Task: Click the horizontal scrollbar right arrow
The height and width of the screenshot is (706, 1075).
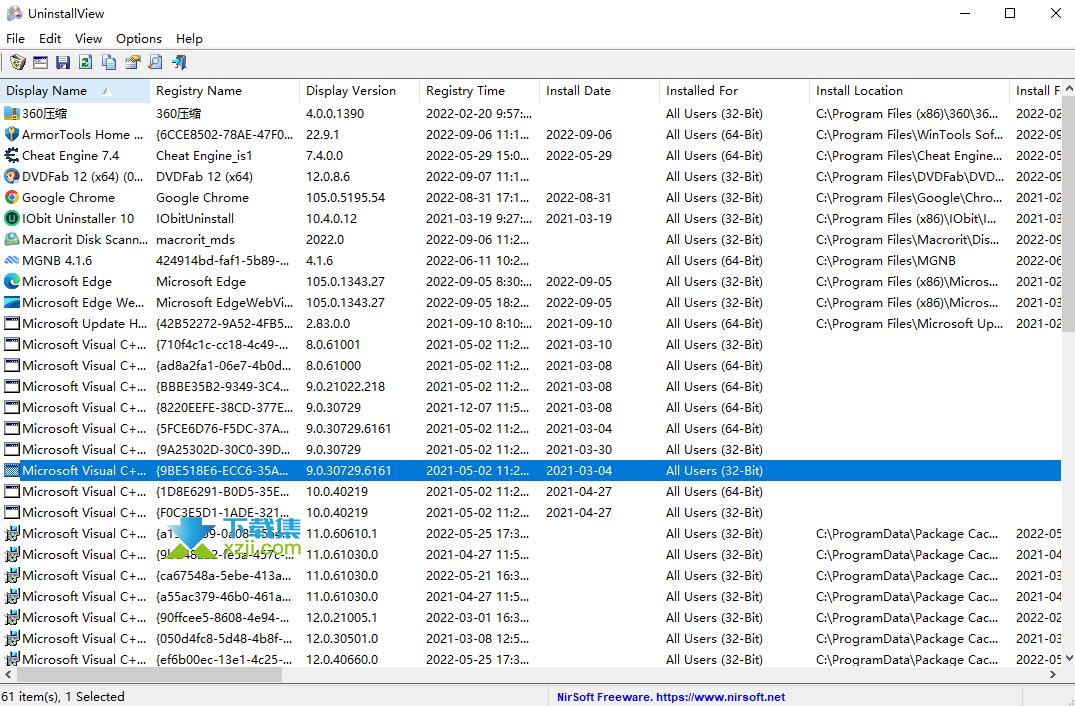Action: (x=1052, y=674)
